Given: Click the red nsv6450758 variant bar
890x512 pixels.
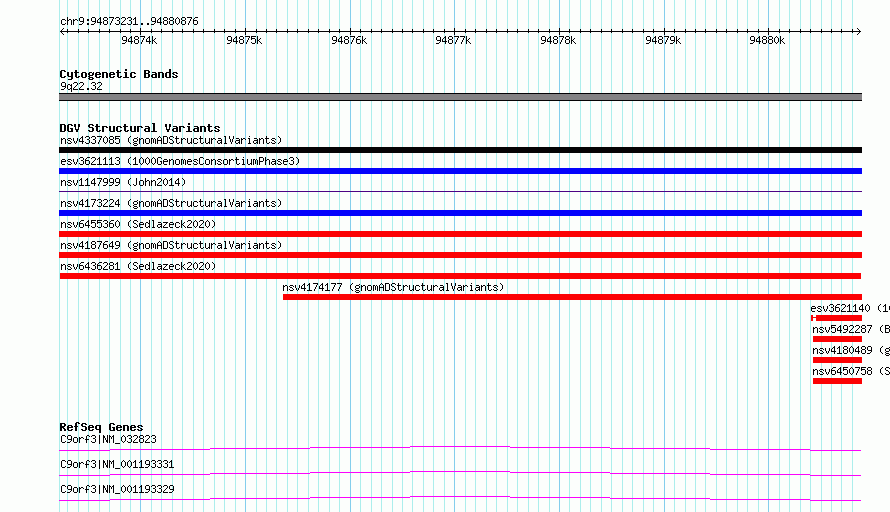Looking at the screenshot, I should click(x=837, y=381).
